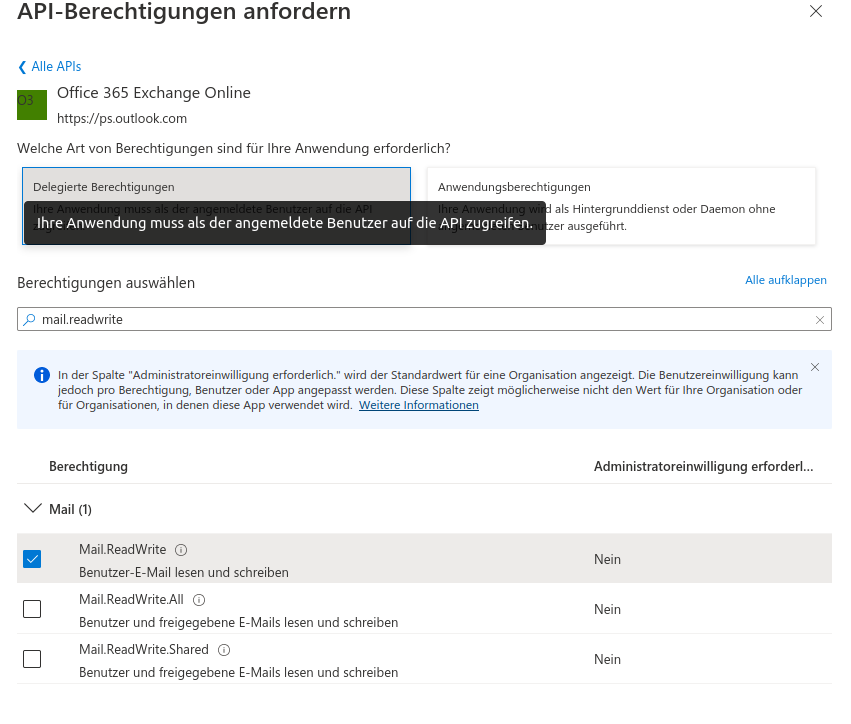
Task: Uncheck the Mail.ReadWrite permission checkbox
Action: pyautogui.click(x=32, y=559)
